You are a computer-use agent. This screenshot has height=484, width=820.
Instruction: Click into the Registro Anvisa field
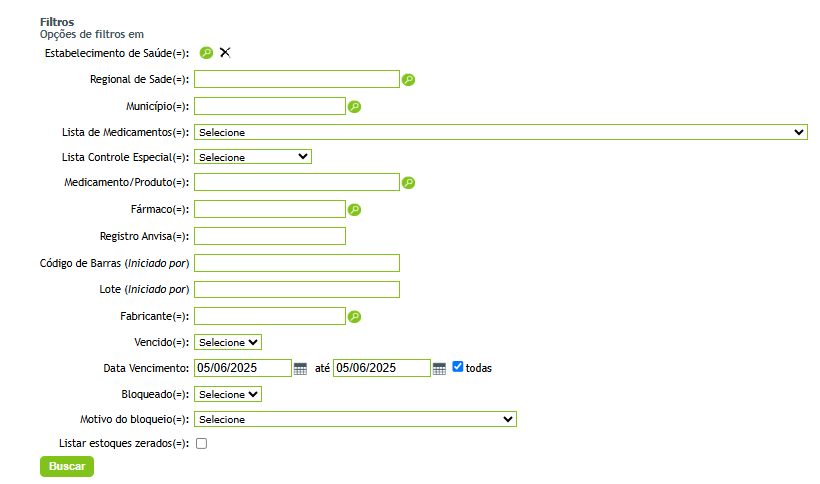[x=270, y=236]
